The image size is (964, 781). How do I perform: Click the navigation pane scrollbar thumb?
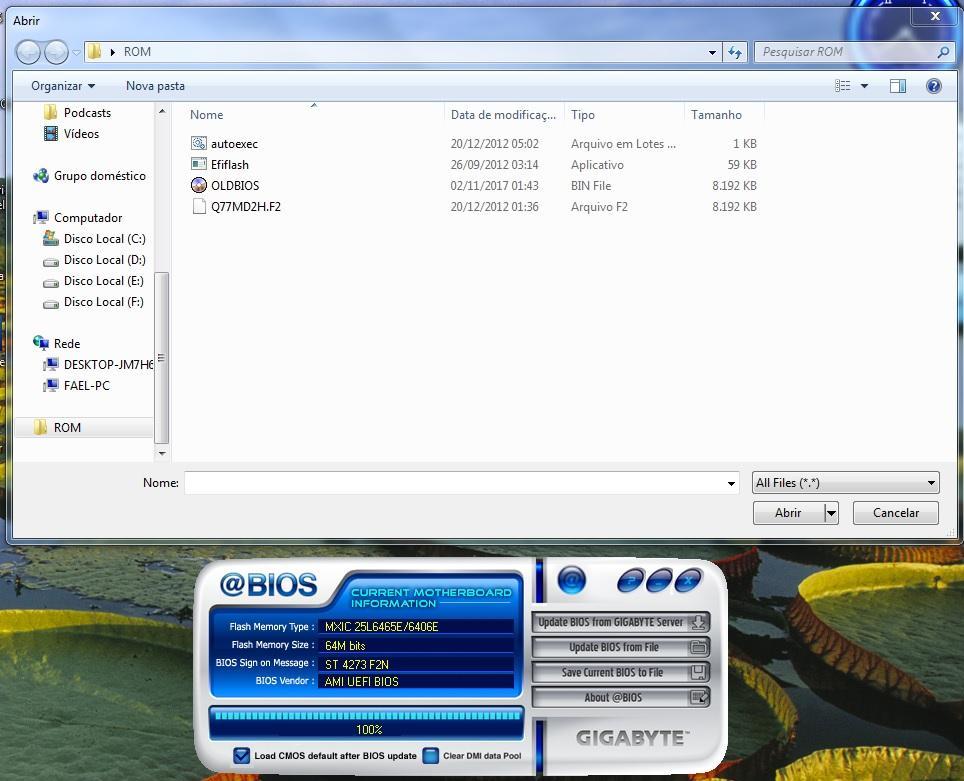162,357
